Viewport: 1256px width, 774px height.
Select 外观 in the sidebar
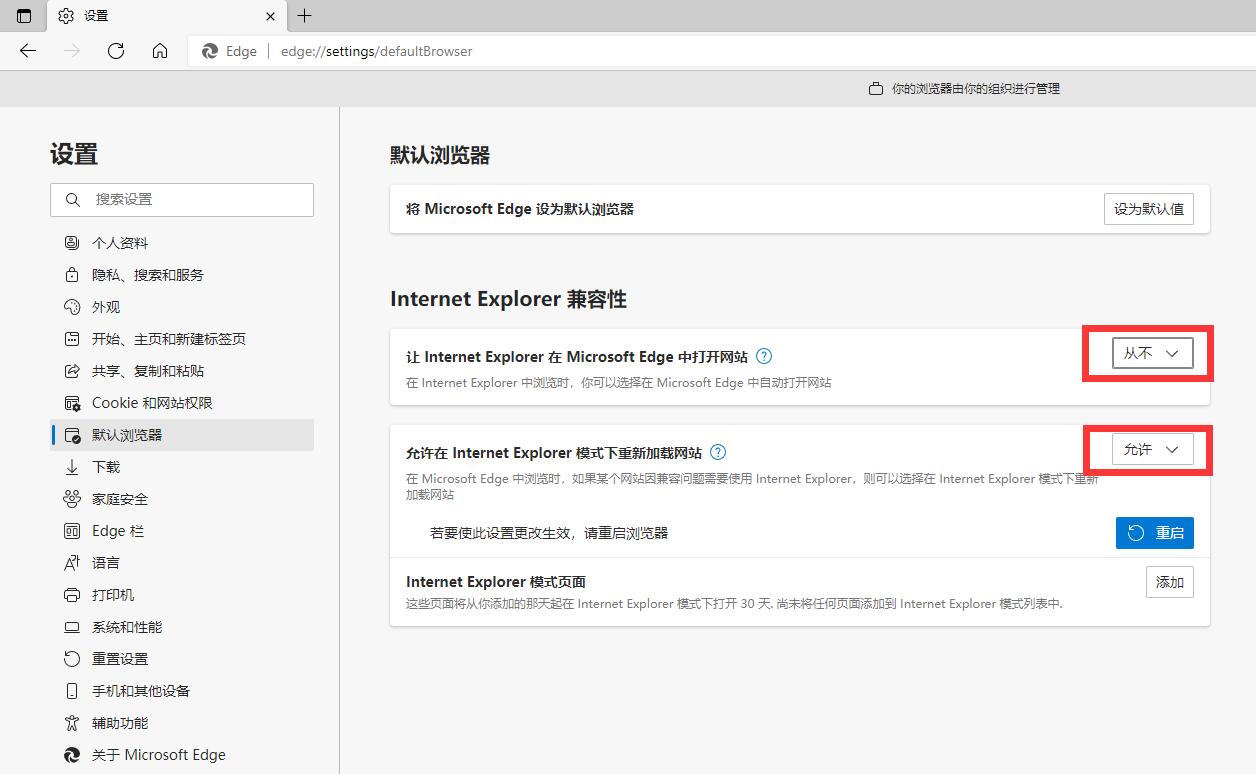tap(182, 307)
